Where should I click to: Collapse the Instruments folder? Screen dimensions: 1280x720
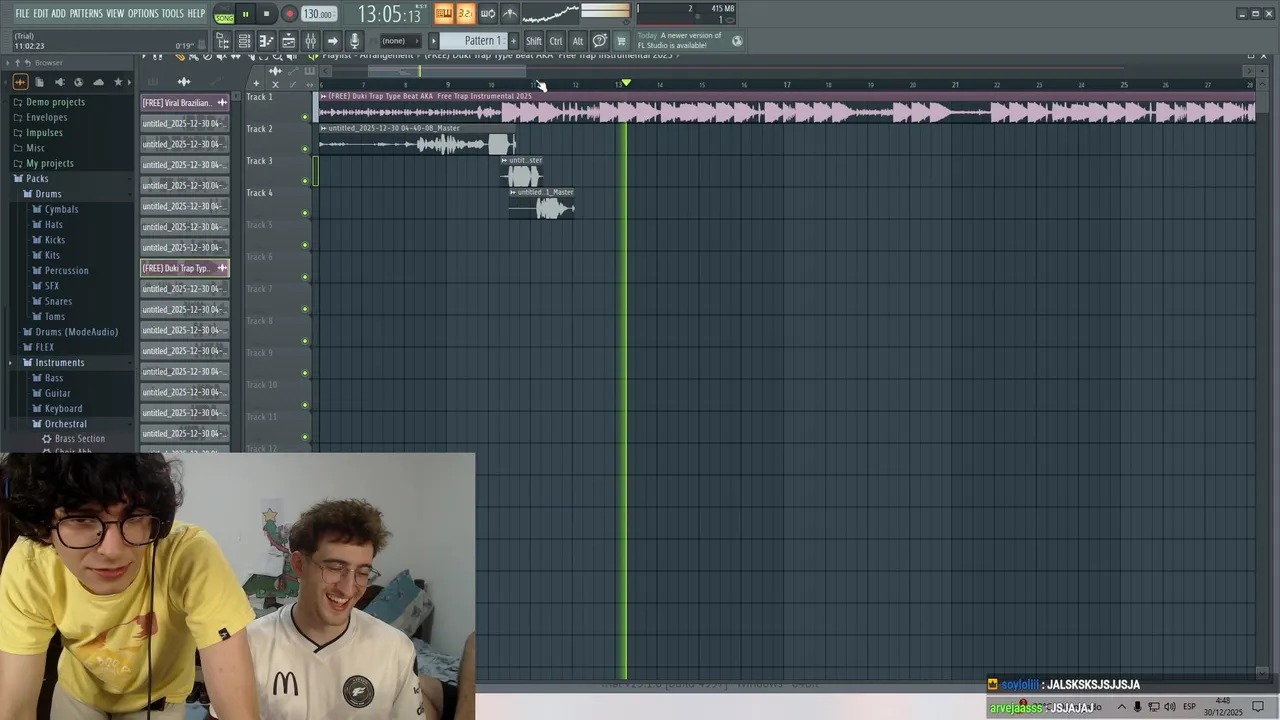[x=60, y=363]
